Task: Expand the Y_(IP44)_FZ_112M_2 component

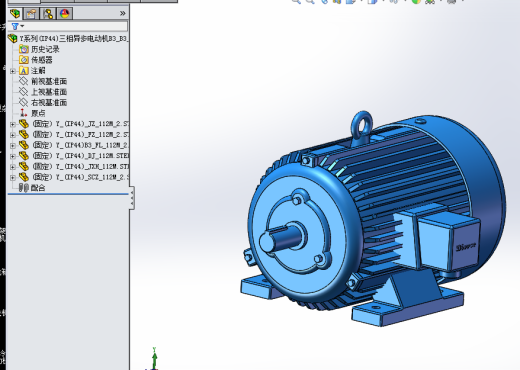Action: (x=13, y=135)
